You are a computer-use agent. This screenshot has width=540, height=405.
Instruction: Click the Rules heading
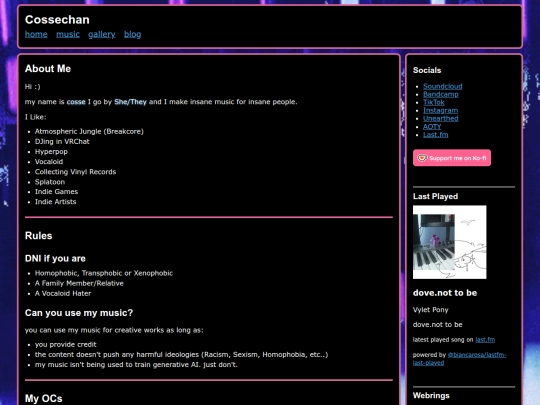coord(39,236)
